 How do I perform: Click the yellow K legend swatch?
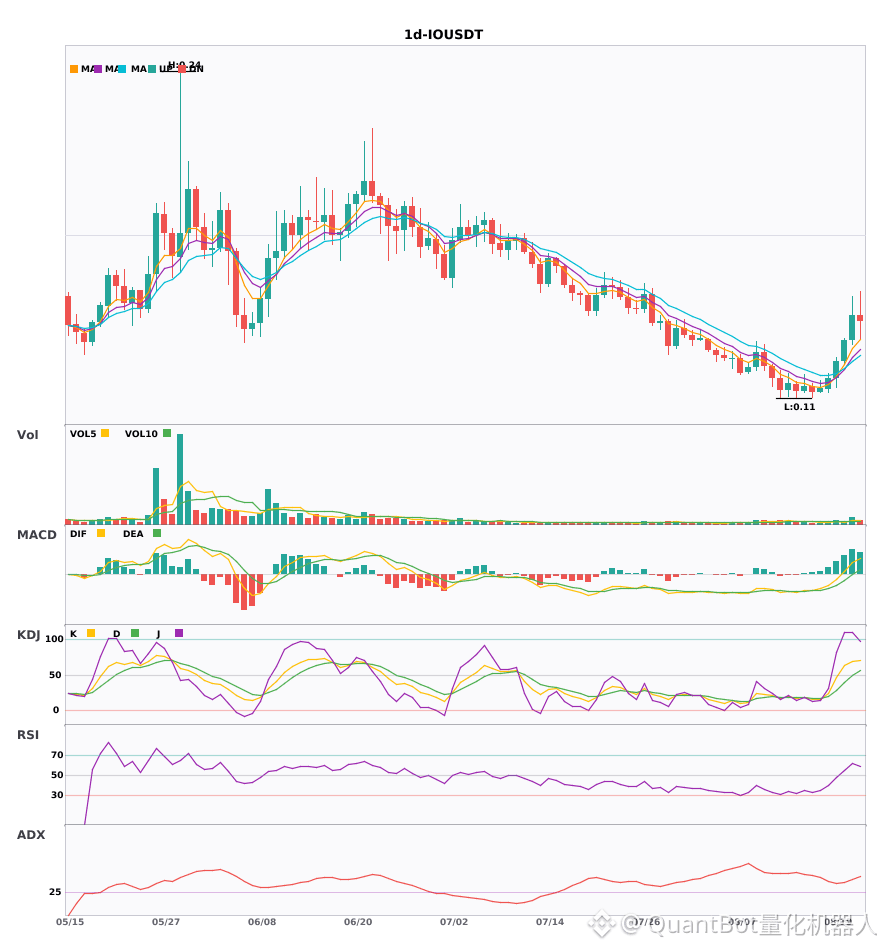[x=91, y=633]
